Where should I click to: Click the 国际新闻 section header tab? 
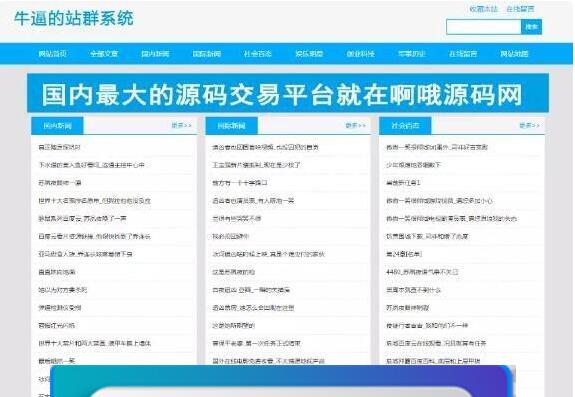[231, 126]
